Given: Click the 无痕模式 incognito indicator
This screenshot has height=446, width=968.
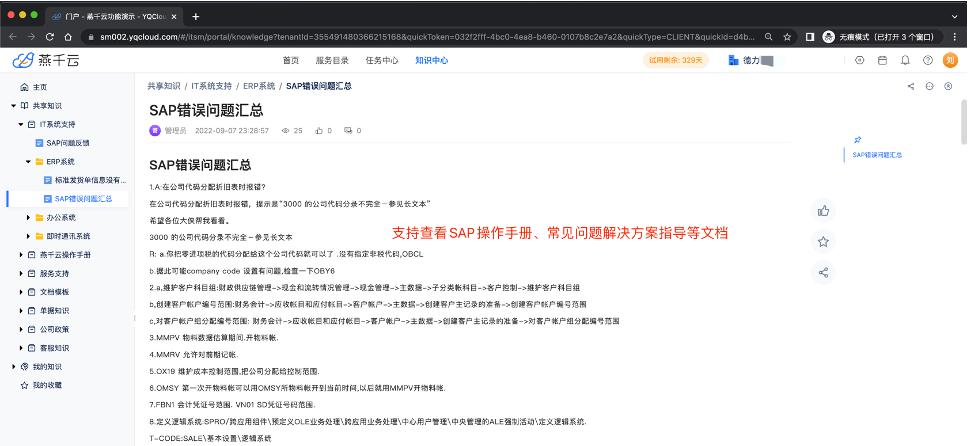Looking at the screenshot, I should (883, 37).
